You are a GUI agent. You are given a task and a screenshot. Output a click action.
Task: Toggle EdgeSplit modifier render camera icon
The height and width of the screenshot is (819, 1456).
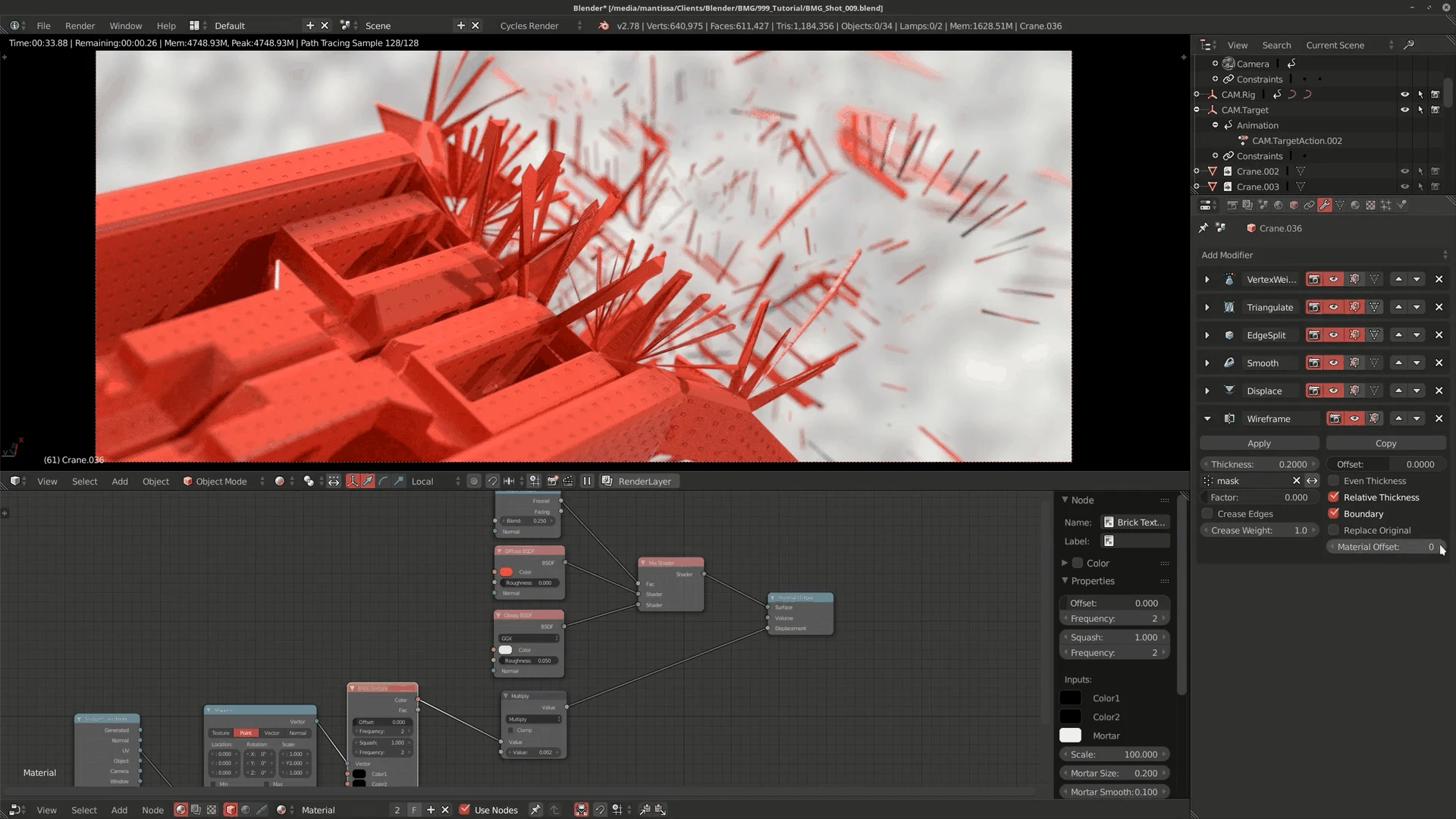point(1313,335)
